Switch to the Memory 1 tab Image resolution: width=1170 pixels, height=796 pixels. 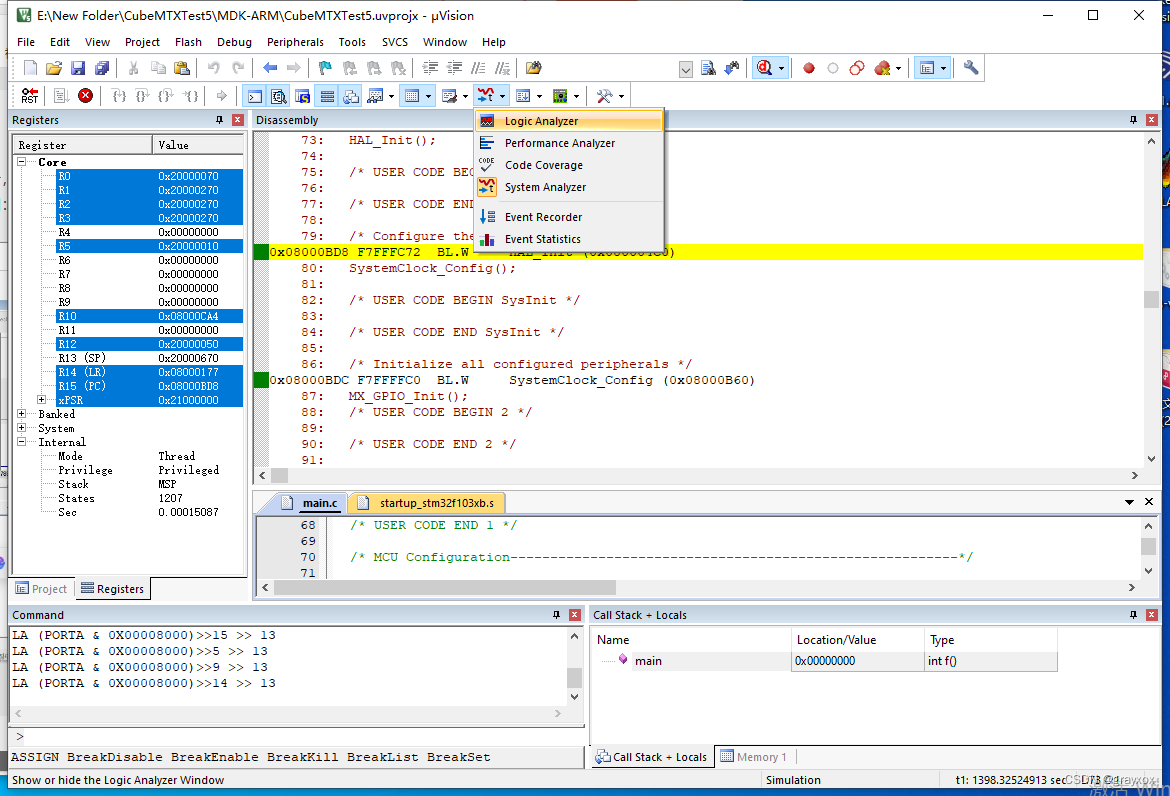point(754,757)
